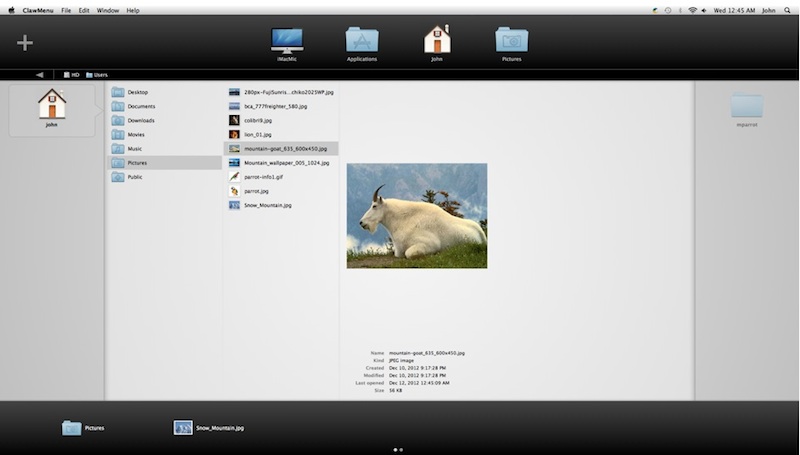Select the Documents folder in list

pos(140,106)
